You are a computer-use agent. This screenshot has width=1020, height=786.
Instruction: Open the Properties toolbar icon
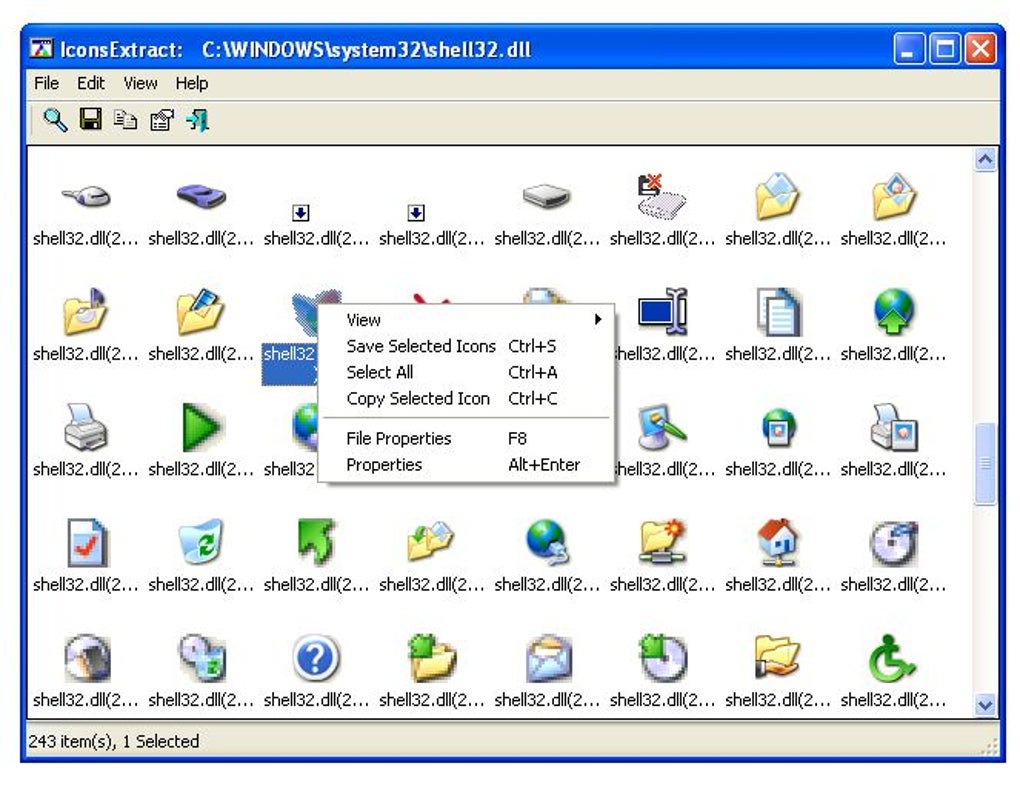(161, 120)
